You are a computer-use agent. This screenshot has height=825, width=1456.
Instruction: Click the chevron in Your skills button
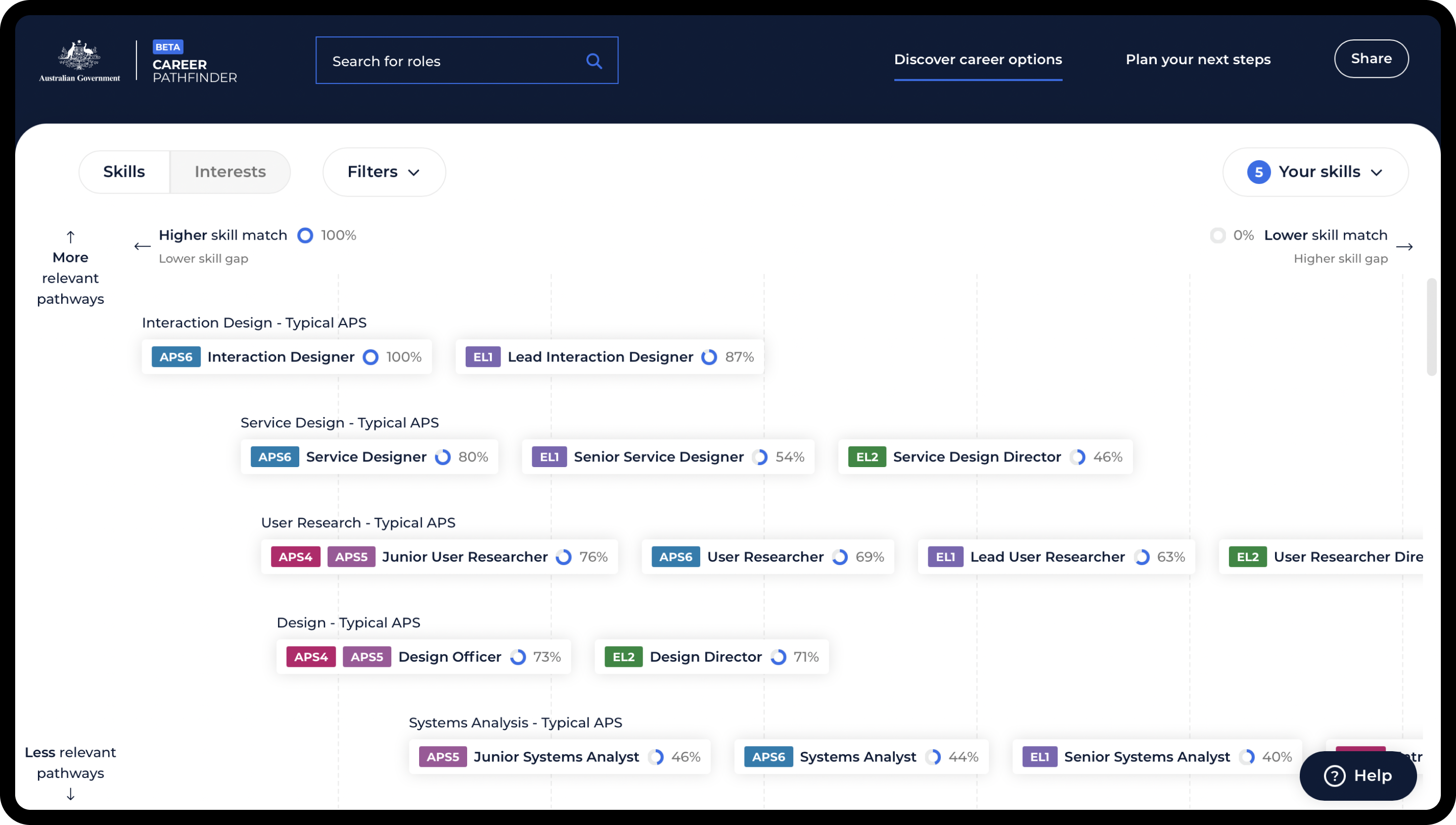[x=1377, y=172]
